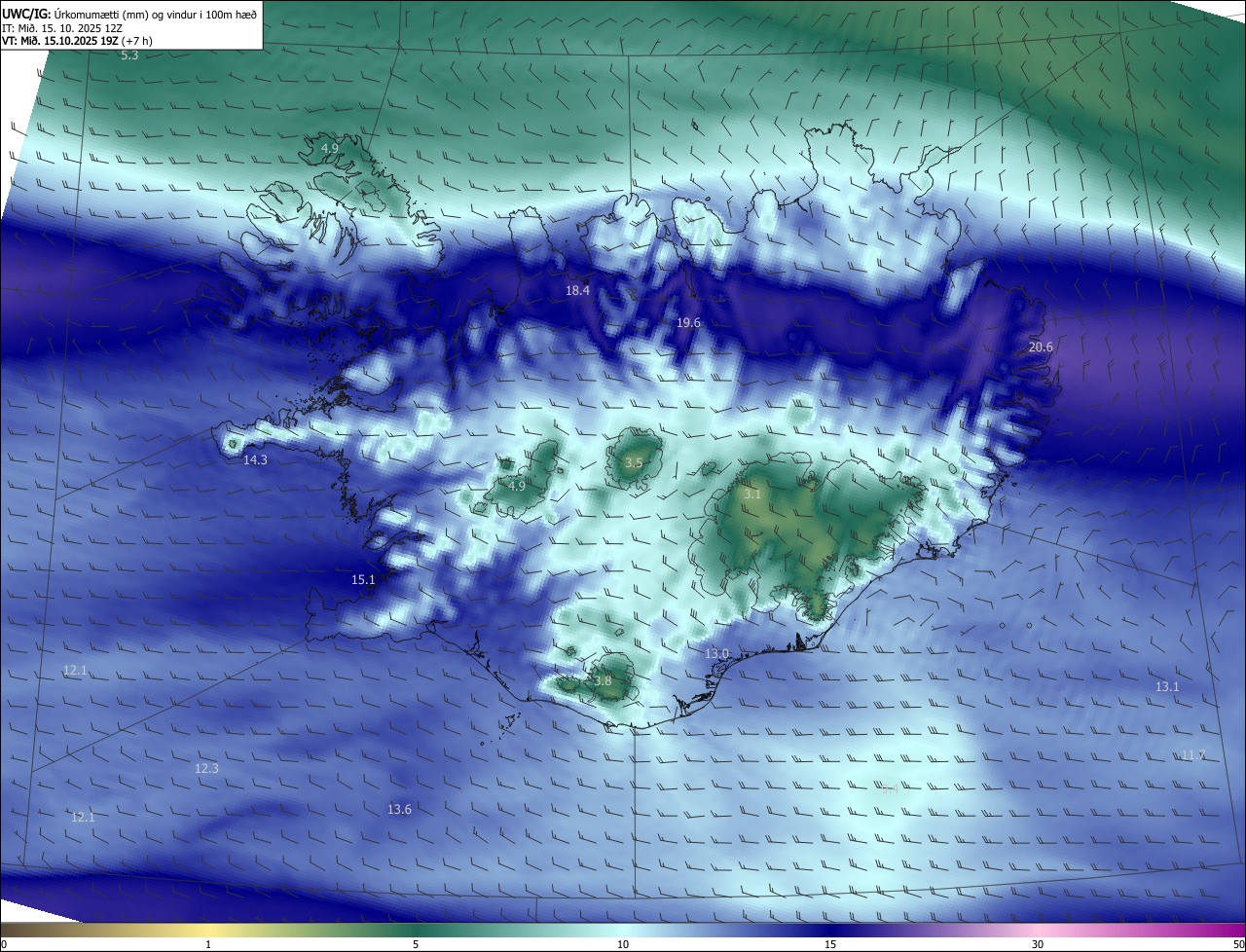
Task: Click the 4.9 value on the Westfjords peninsula
Action: tap(330, 148)
